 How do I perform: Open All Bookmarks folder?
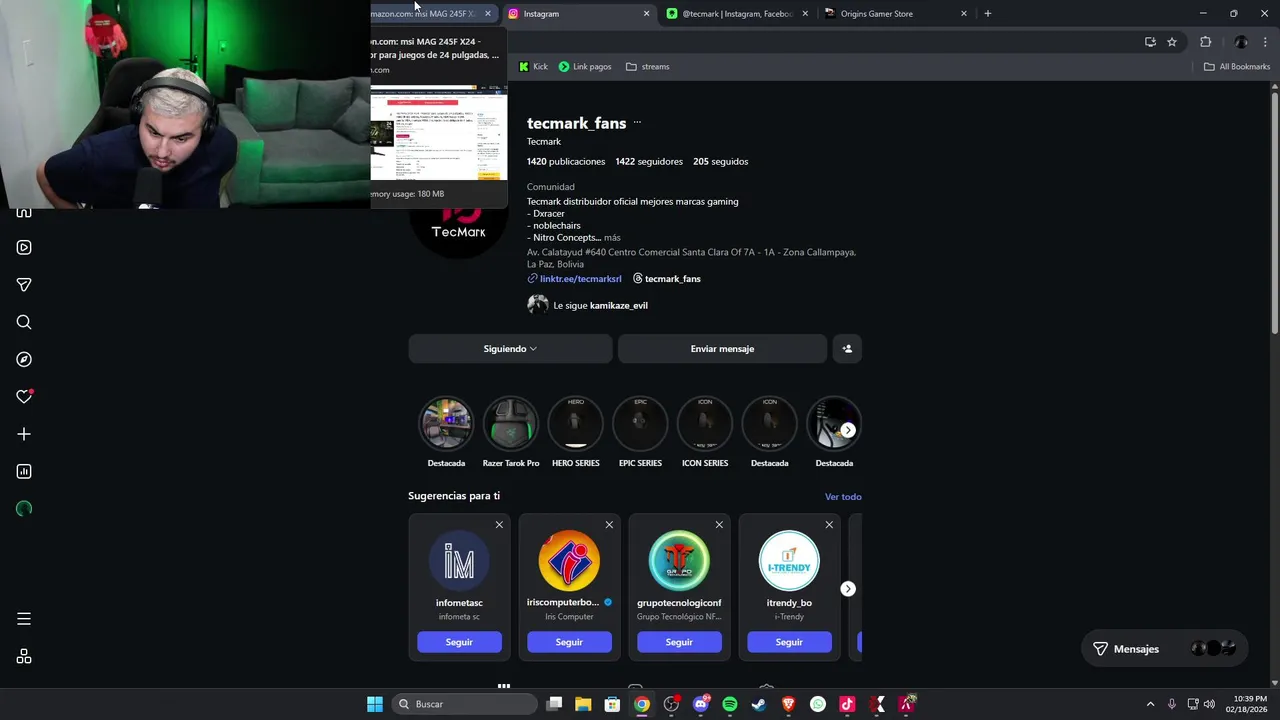click(1237, 67)
